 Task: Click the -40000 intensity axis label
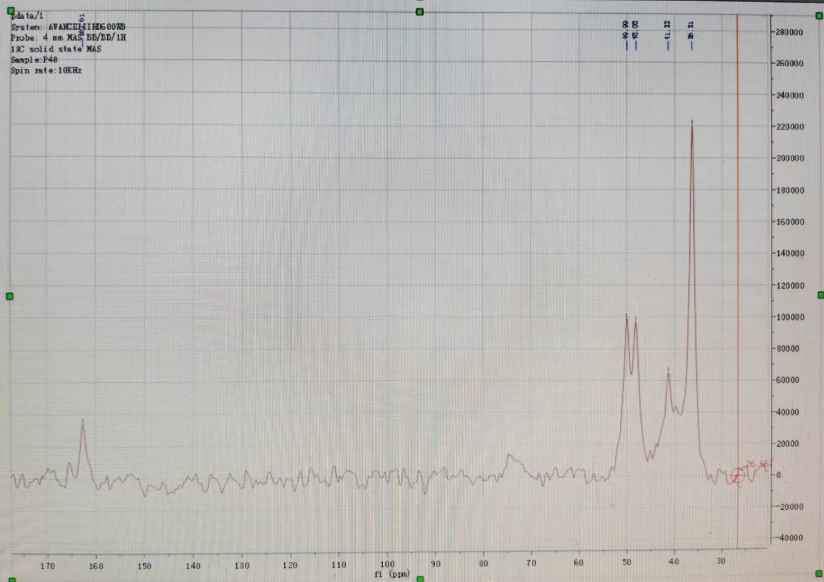click(x=789, y=538)
